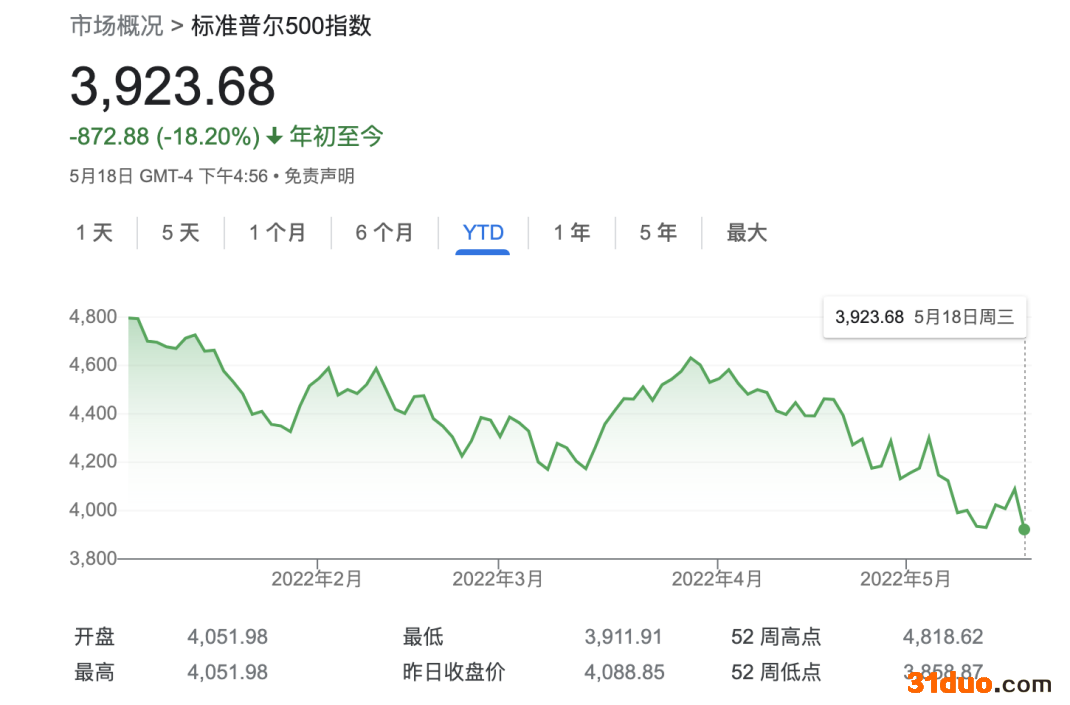Click the 52 周高点 label

click(776, 637)
